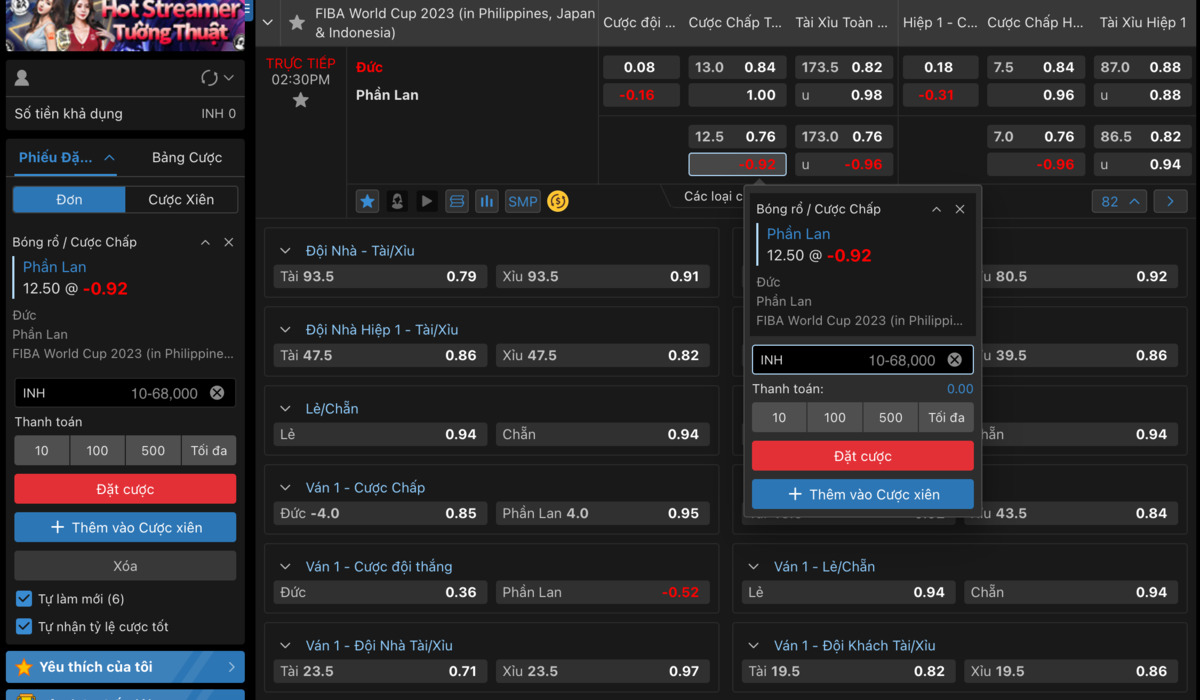
Task: Click the star next to FIBA World Cup 2023
Action: click(297, 23)
